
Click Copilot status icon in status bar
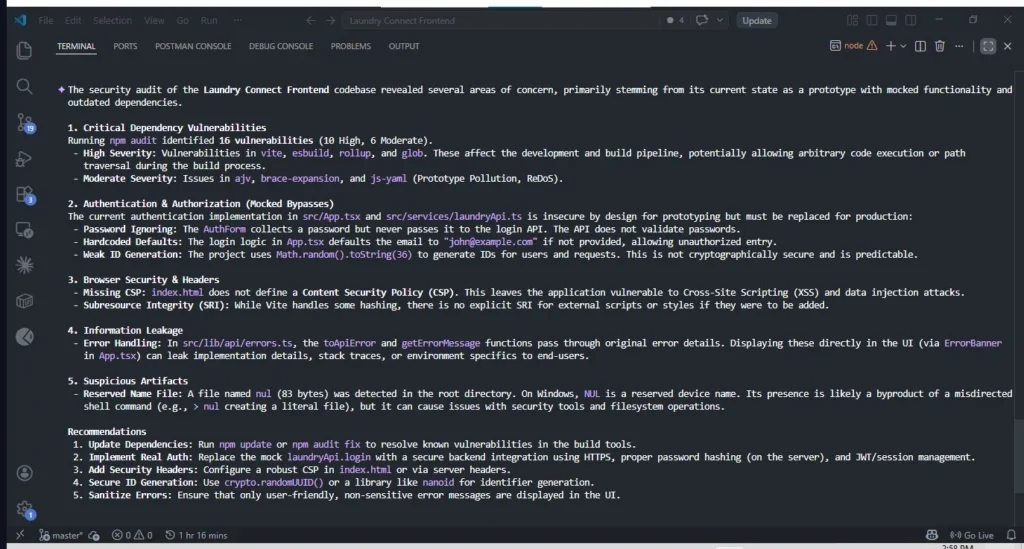click(932, 535)
